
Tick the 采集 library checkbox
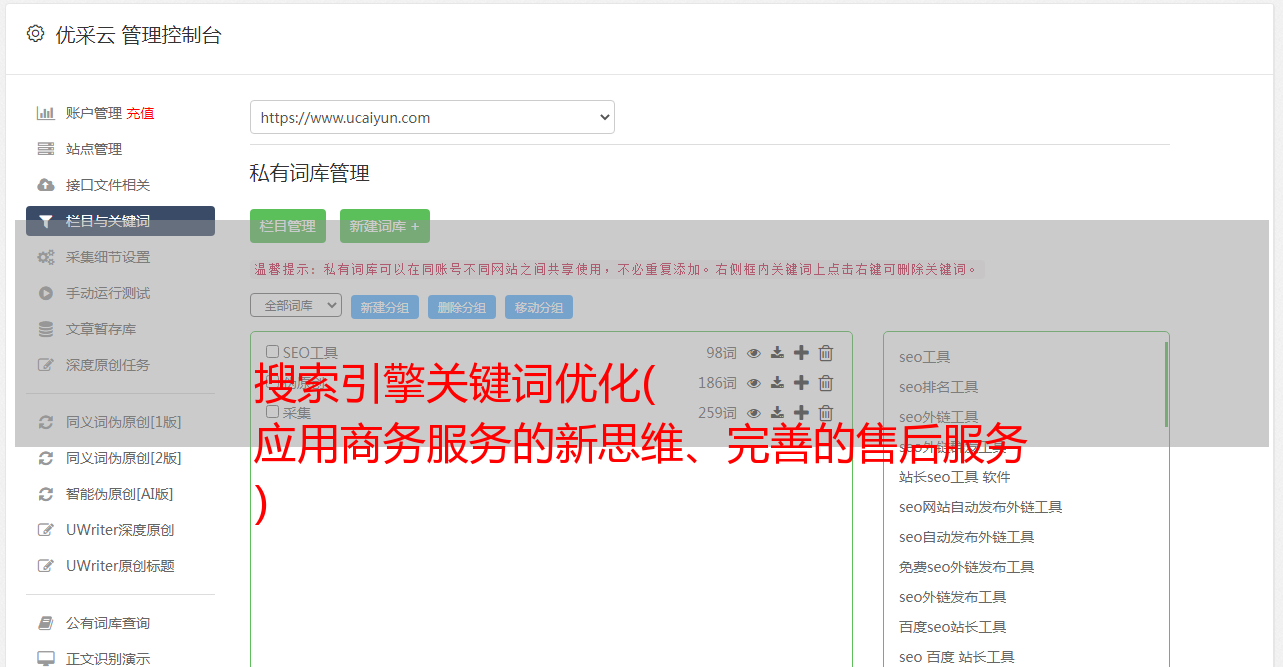point(272,412)
